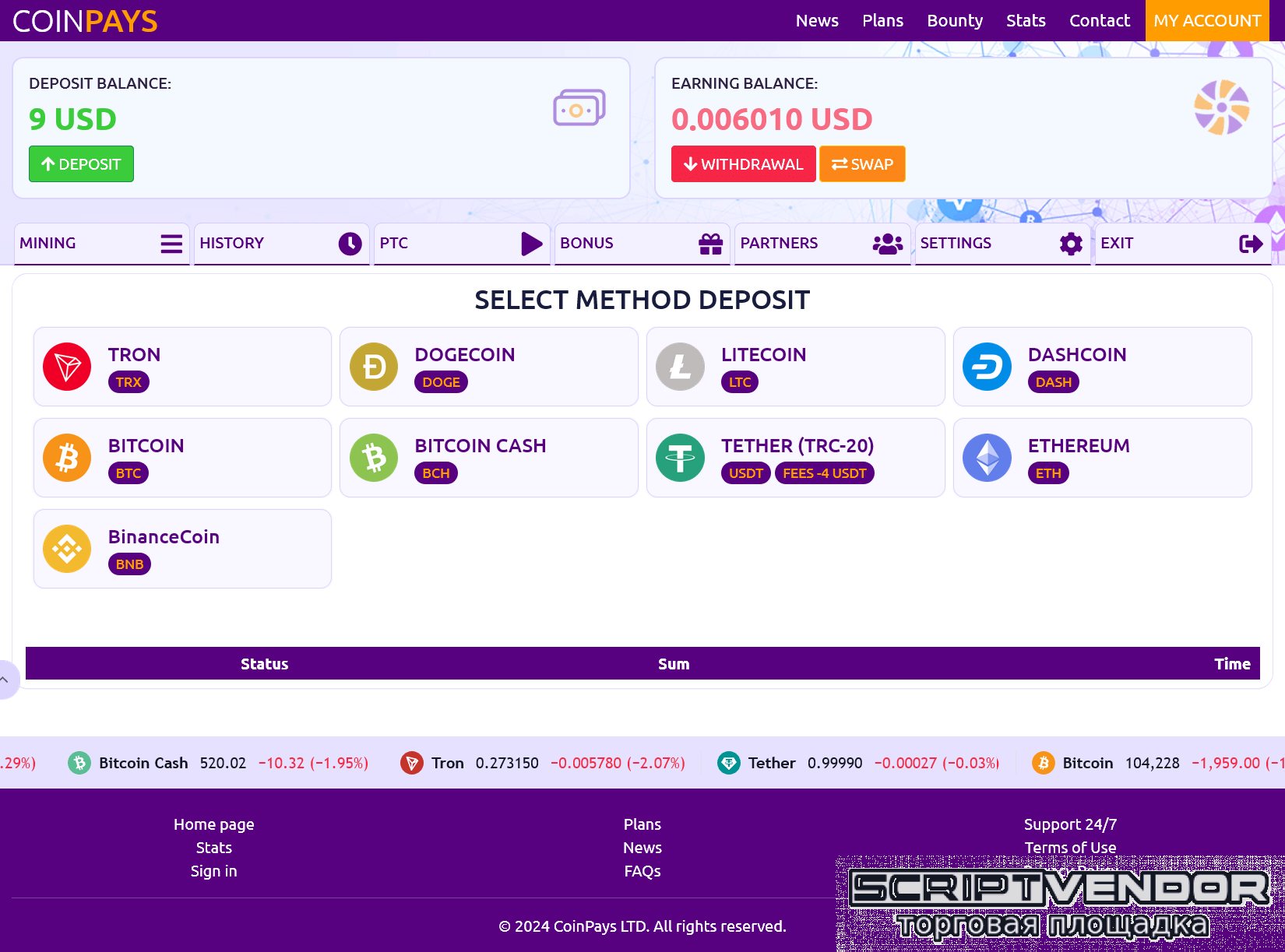Click the Tron icon in price ticker
Screen dimensions: 1285x952
(x=412, y=763)
